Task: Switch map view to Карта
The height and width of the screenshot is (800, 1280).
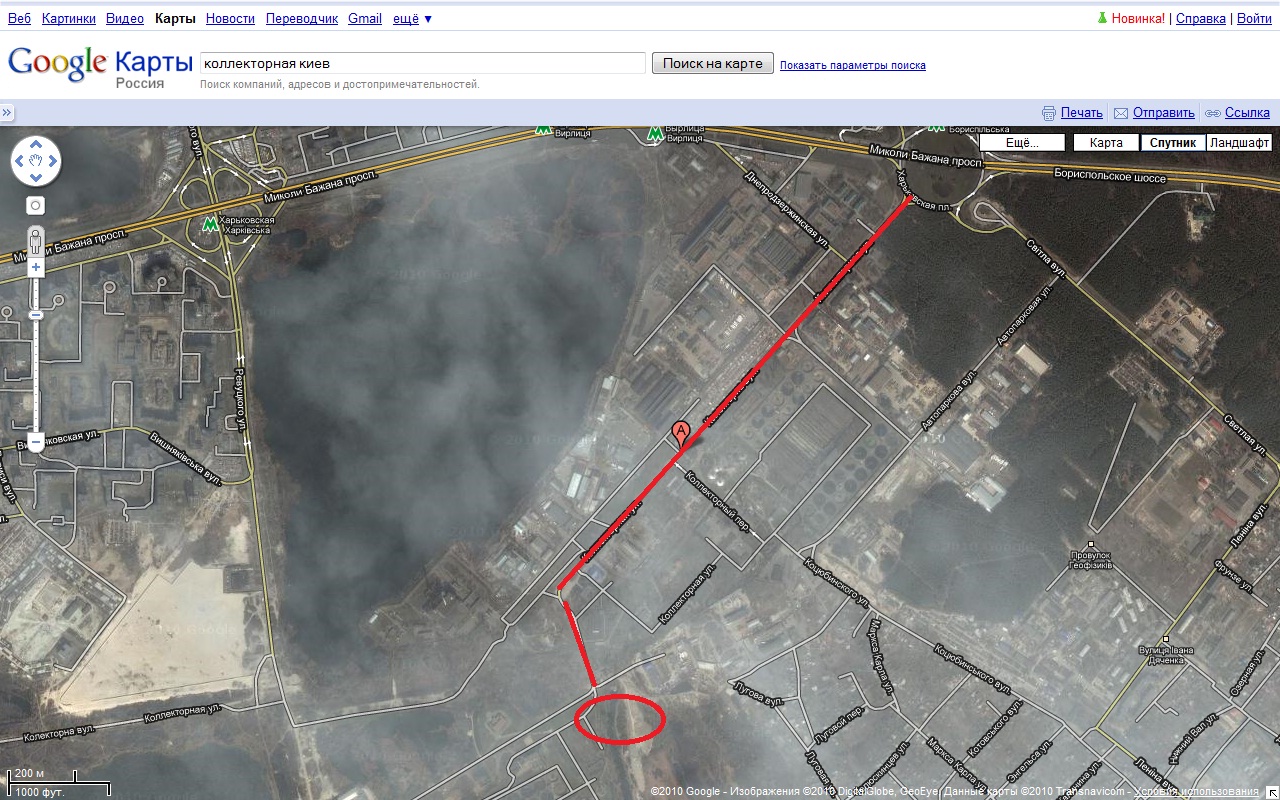Action: (x=1106, y=143)
